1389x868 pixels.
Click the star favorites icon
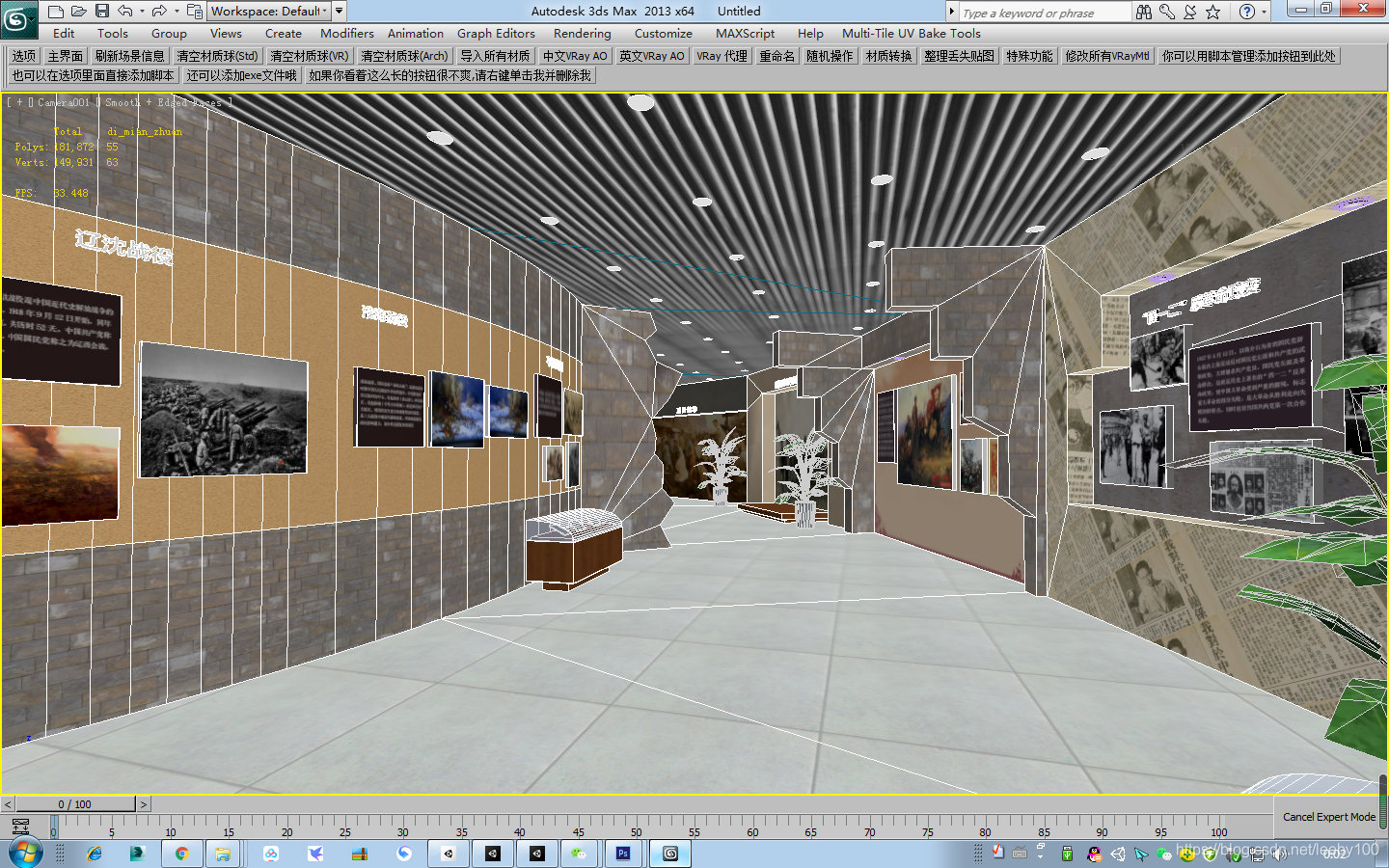(x=1213, y=12)
